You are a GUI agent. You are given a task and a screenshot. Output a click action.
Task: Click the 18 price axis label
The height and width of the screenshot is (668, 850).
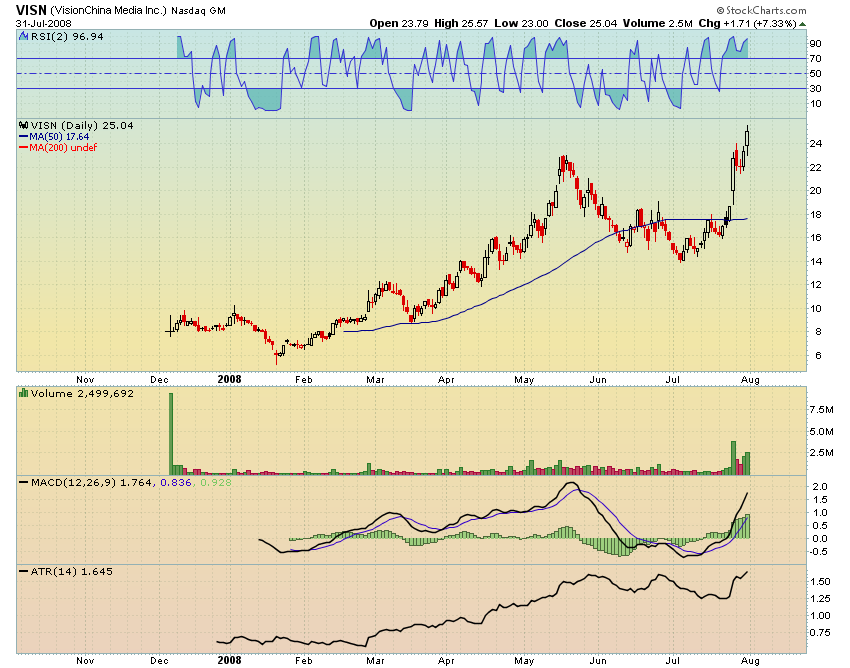(815, 214)
